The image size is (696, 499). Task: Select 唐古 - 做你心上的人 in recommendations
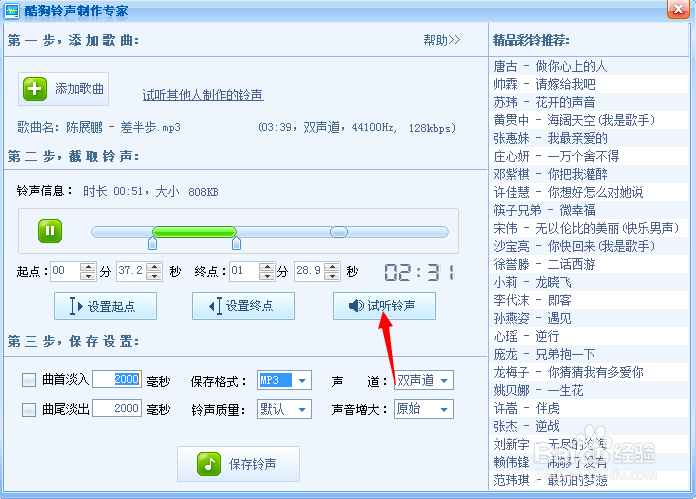588,66
